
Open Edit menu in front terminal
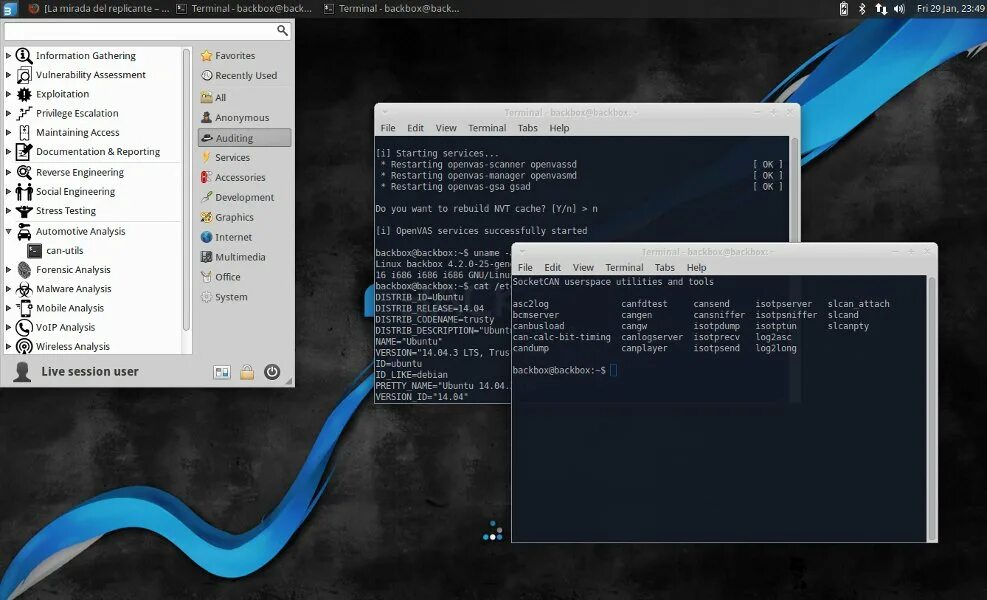[x=552, y=268]
